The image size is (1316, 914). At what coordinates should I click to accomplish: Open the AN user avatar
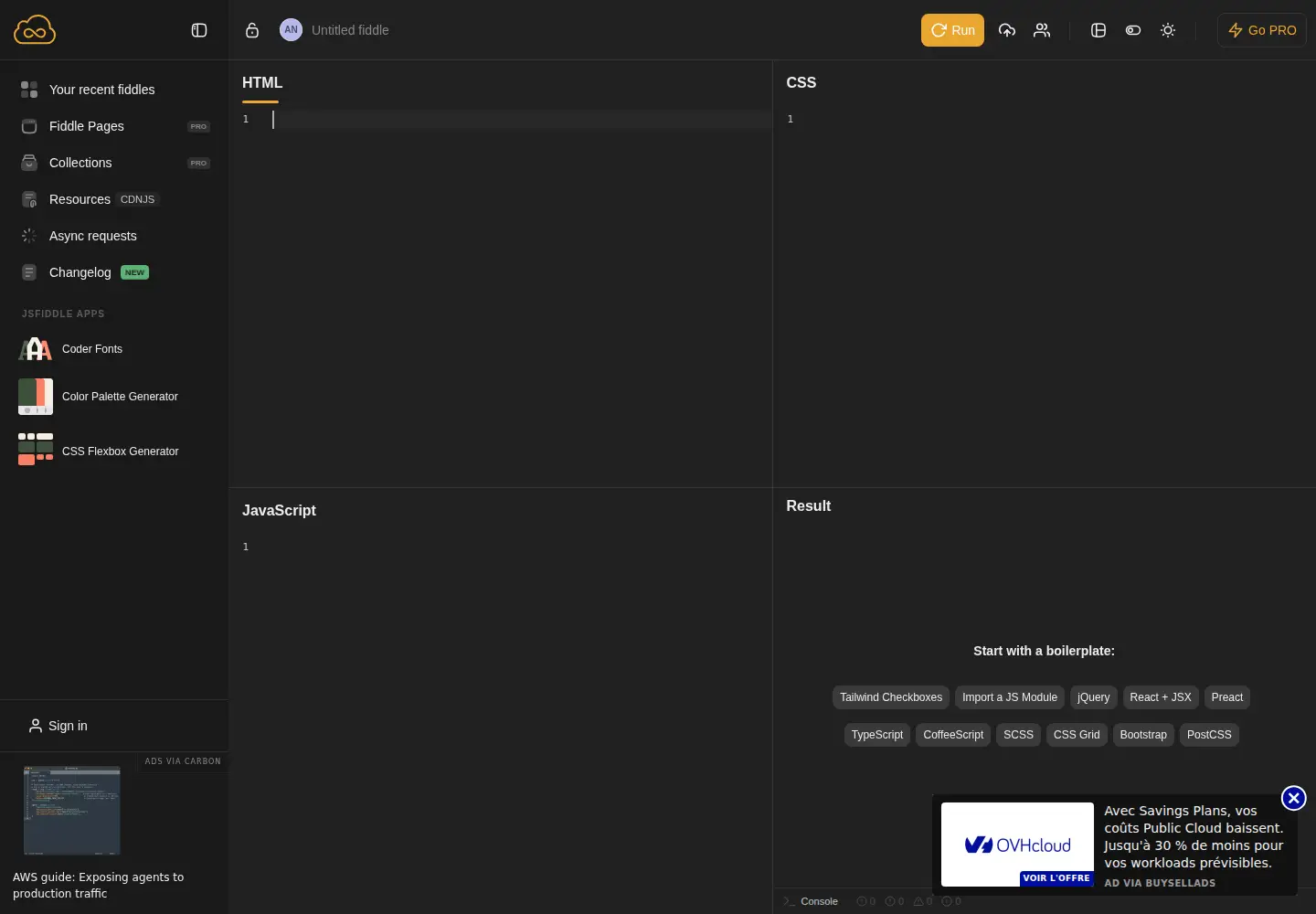click(x=291, y=29)
